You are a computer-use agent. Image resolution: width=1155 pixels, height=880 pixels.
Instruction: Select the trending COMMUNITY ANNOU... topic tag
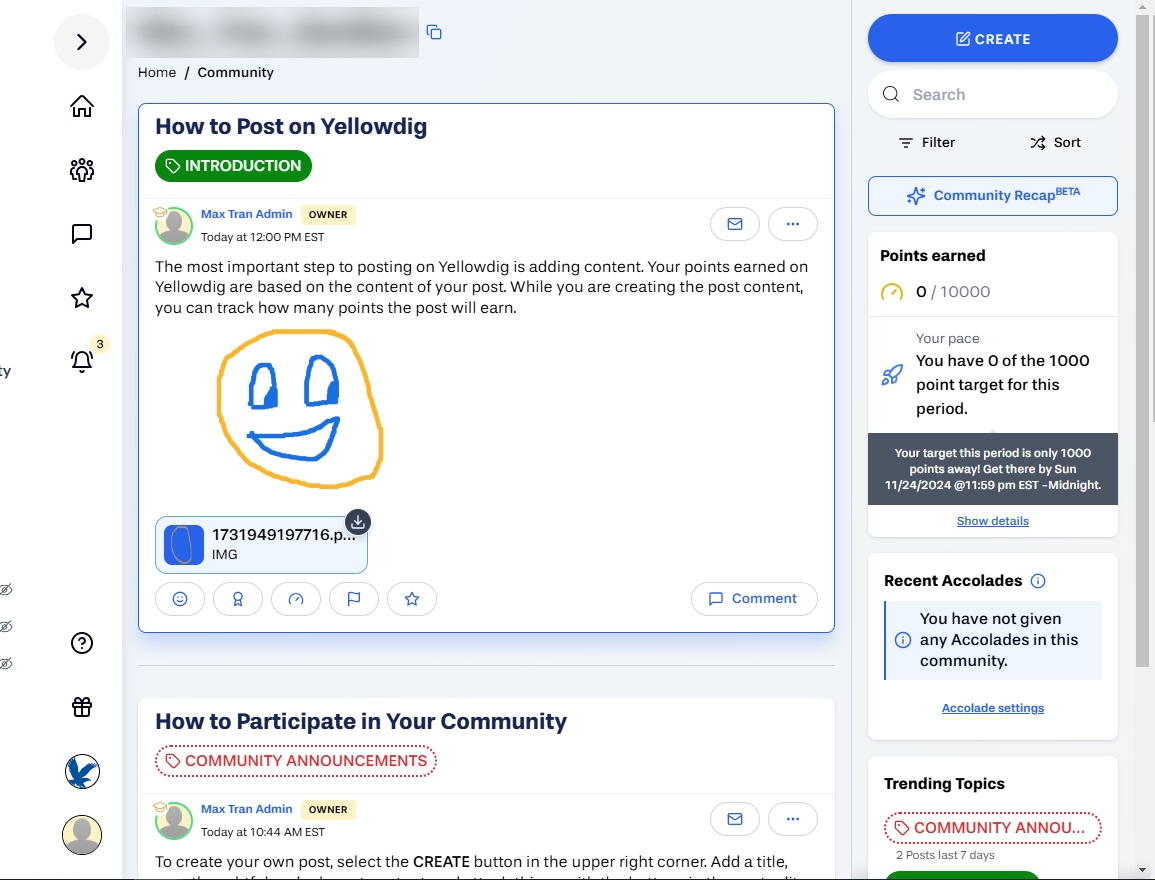[993, 828]
